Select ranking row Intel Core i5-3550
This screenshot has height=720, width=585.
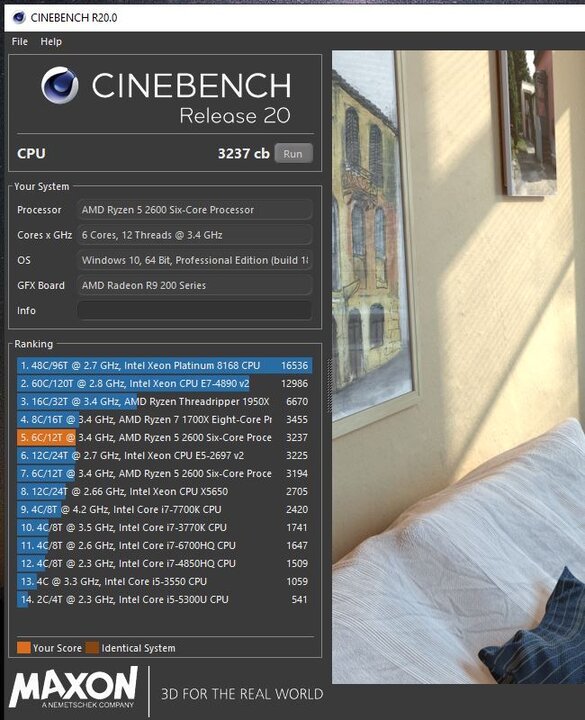[x=164, y=581]
